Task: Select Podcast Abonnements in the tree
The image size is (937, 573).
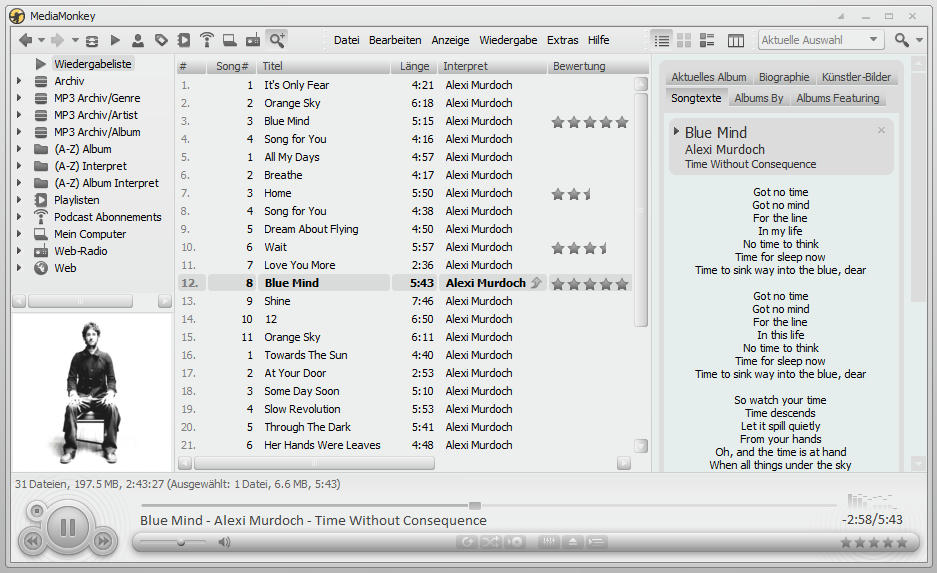Action: (x=108, y=217)
